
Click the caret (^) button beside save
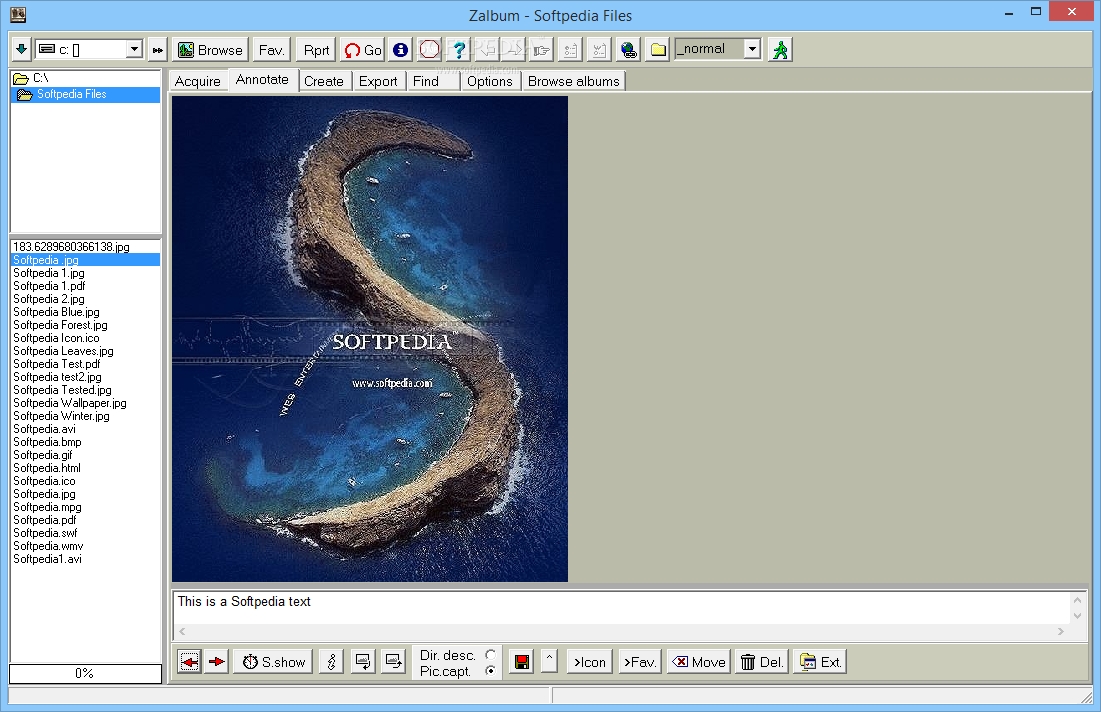tap(549, 661)
